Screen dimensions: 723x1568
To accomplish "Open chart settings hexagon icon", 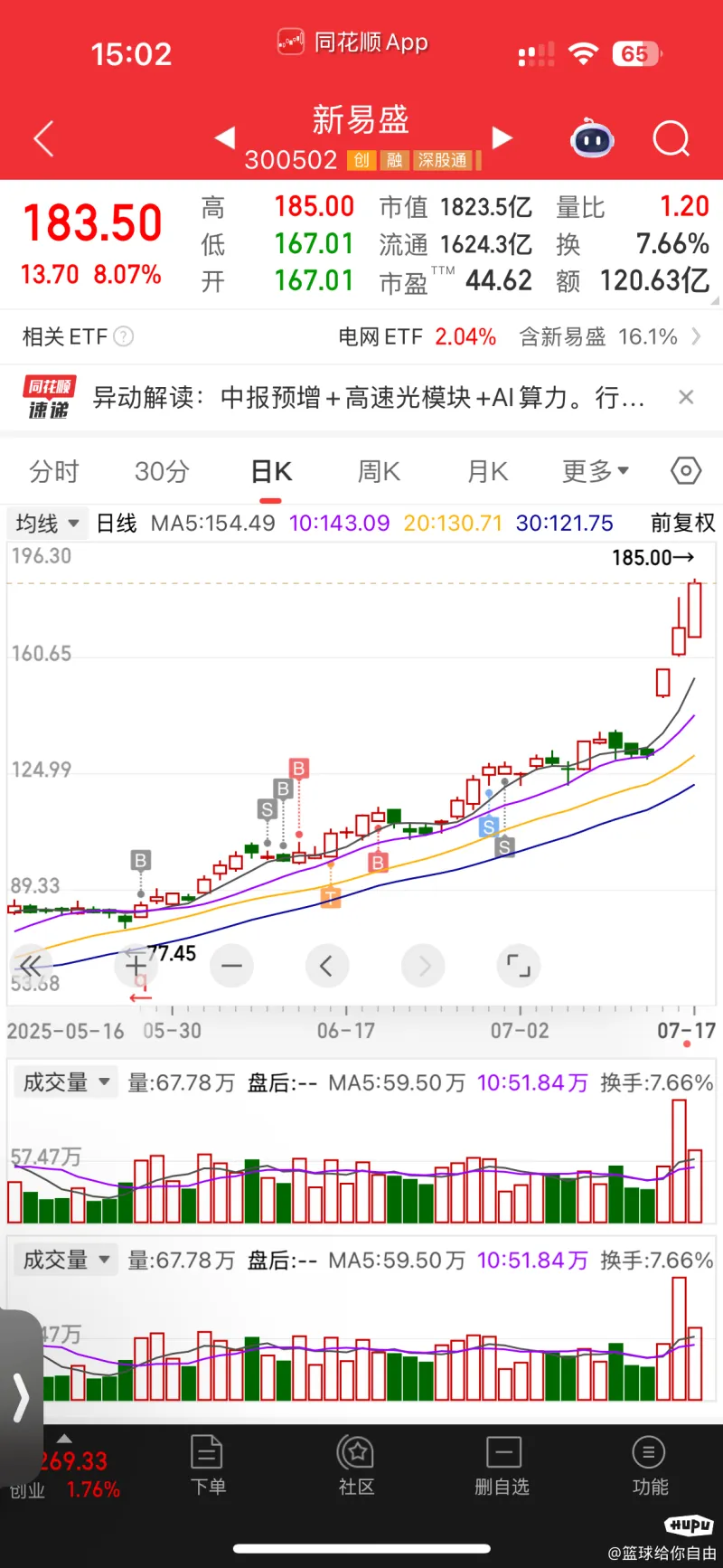I will pos(686,470).
